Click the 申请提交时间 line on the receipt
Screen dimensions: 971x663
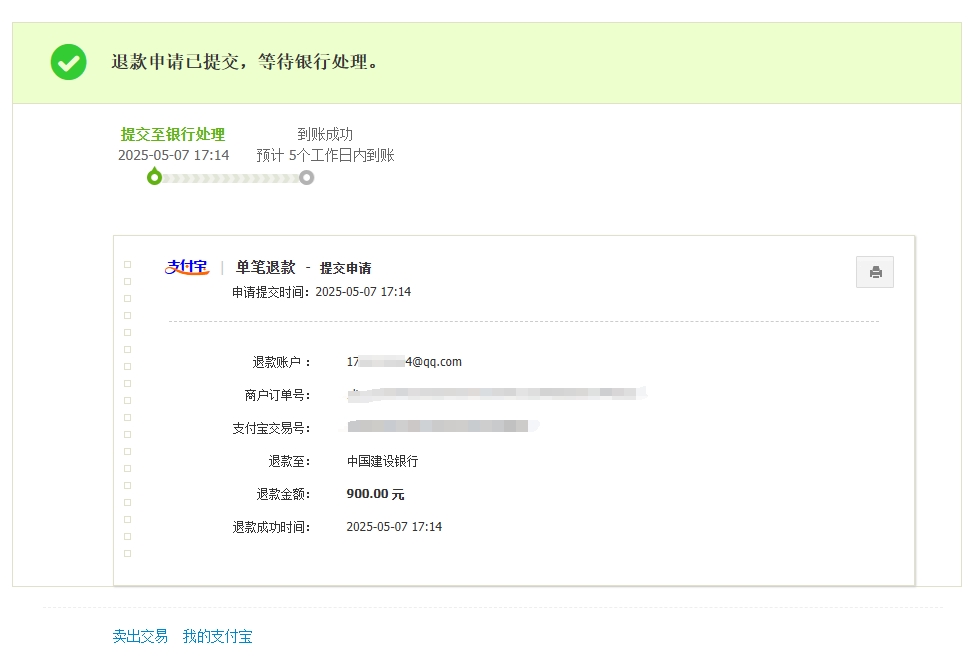(321, 292)
